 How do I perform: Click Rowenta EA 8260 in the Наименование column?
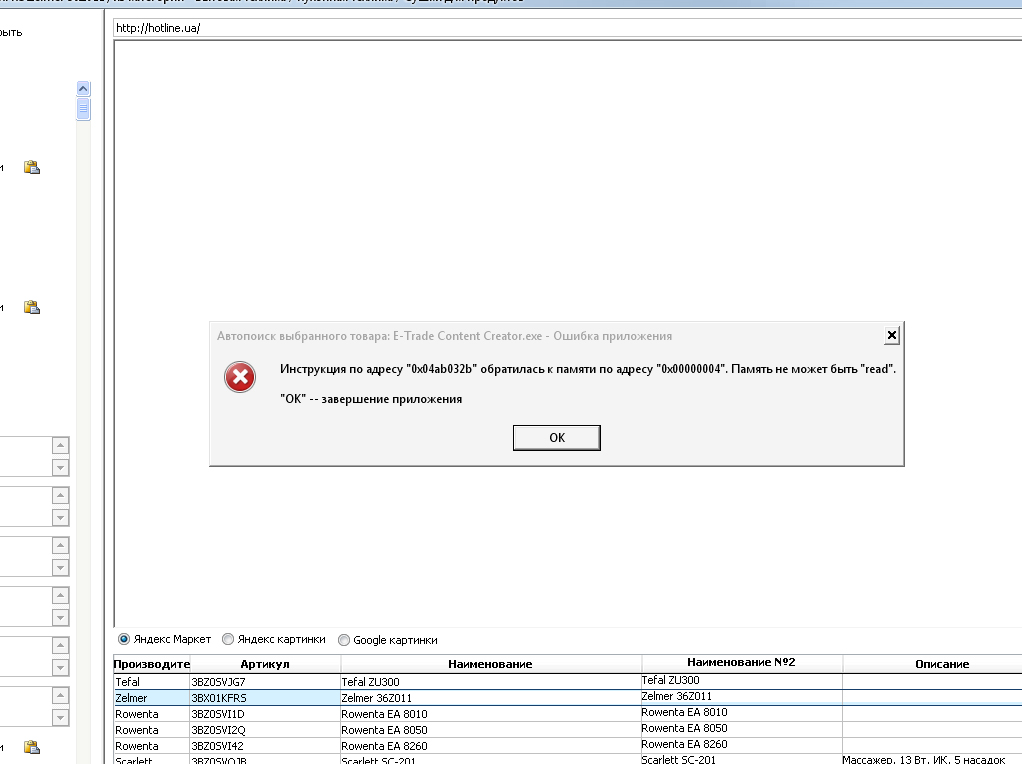click(490, 746)
